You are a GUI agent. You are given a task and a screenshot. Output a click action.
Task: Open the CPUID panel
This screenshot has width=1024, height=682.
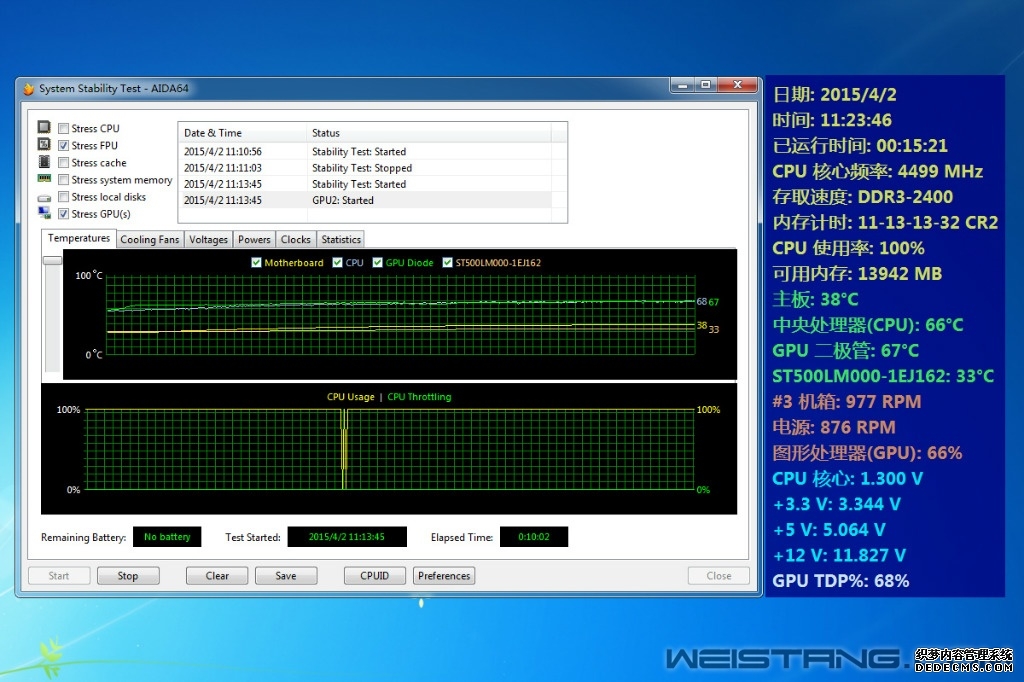tap(374, 576)
